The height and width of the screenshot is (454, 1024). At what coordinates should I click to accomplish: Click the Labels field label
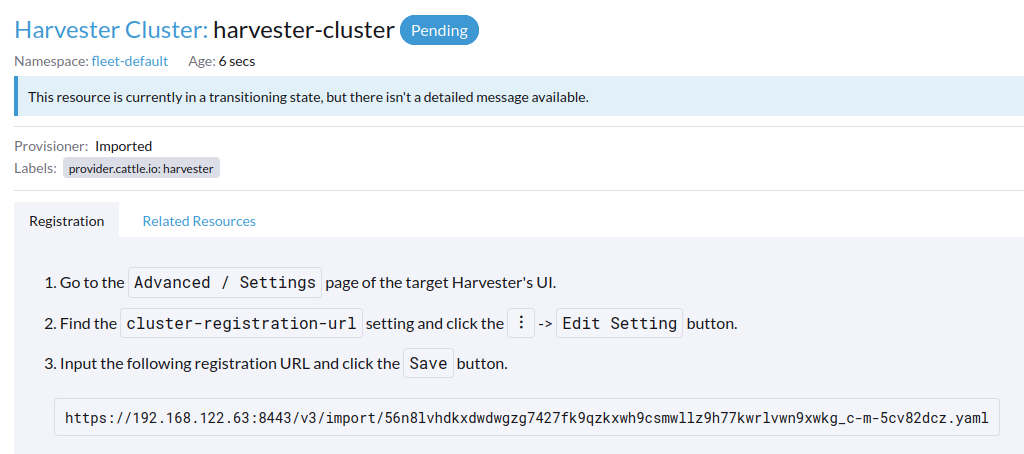coord(35,168)
